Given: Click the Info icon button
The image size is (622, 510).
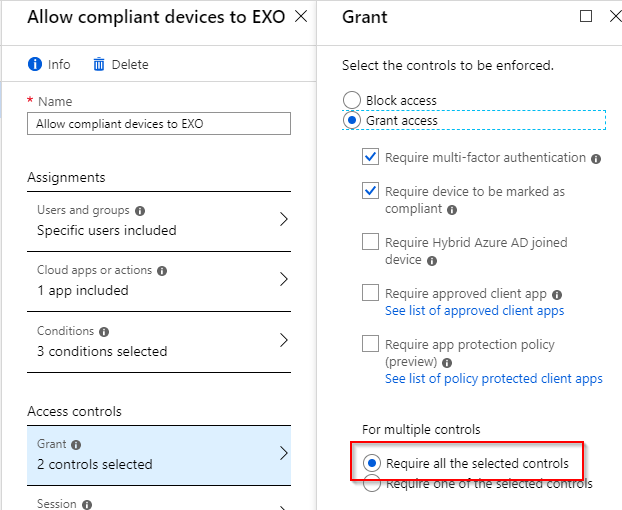Looking at the screenshot, I should [x=35, y=64].
